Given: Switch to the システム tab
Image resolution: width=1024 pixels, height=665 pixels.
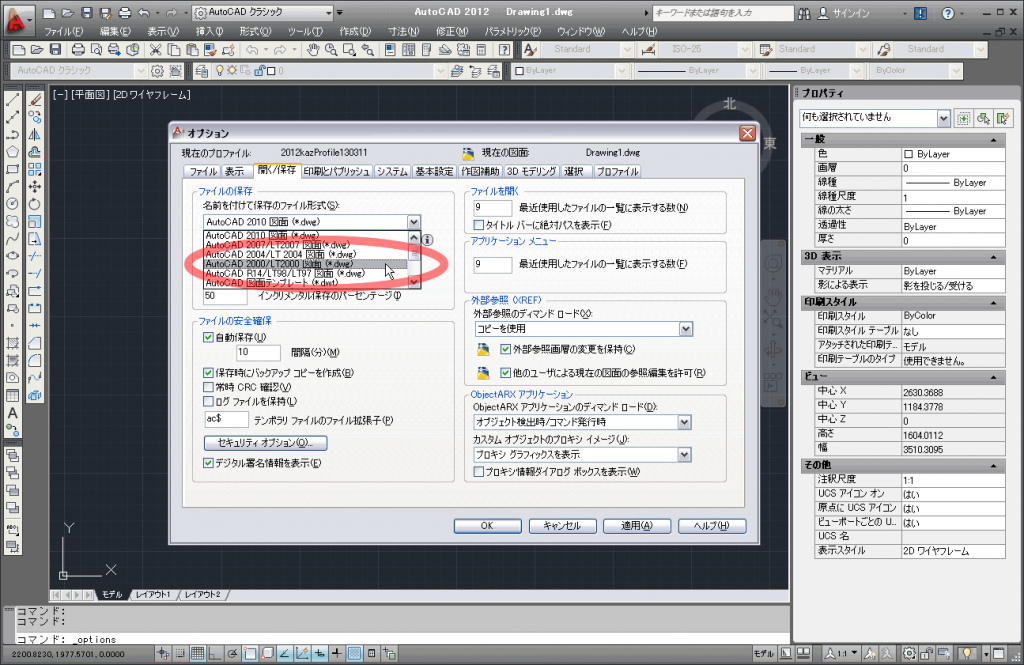Looking at the screenshot, I should coord(392,171).
